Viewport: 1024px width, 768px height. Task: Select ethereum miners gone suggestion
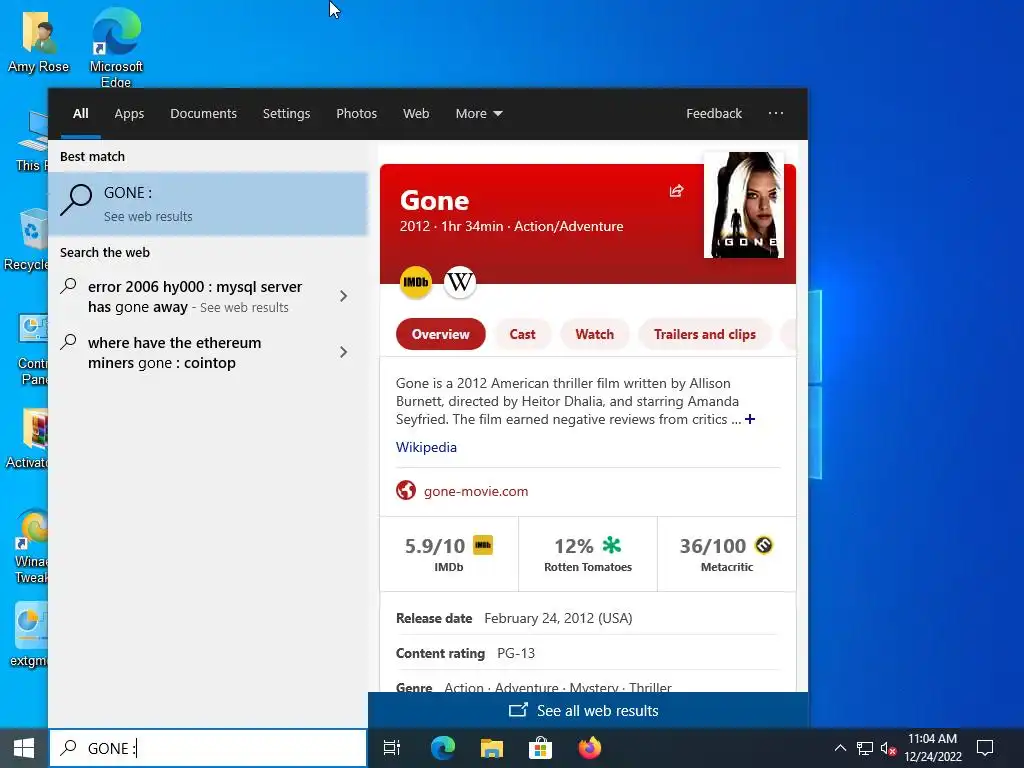click(x=174, y=353)
